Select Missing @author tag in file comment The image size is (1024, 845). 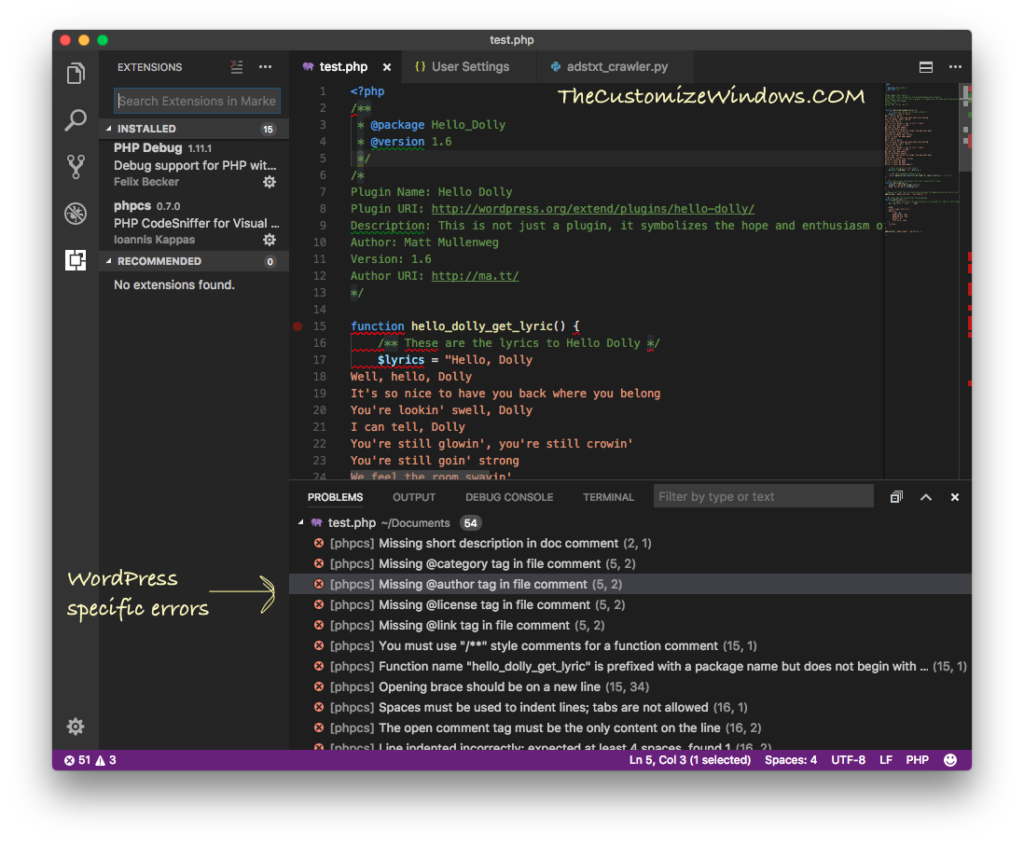(630, 584)
